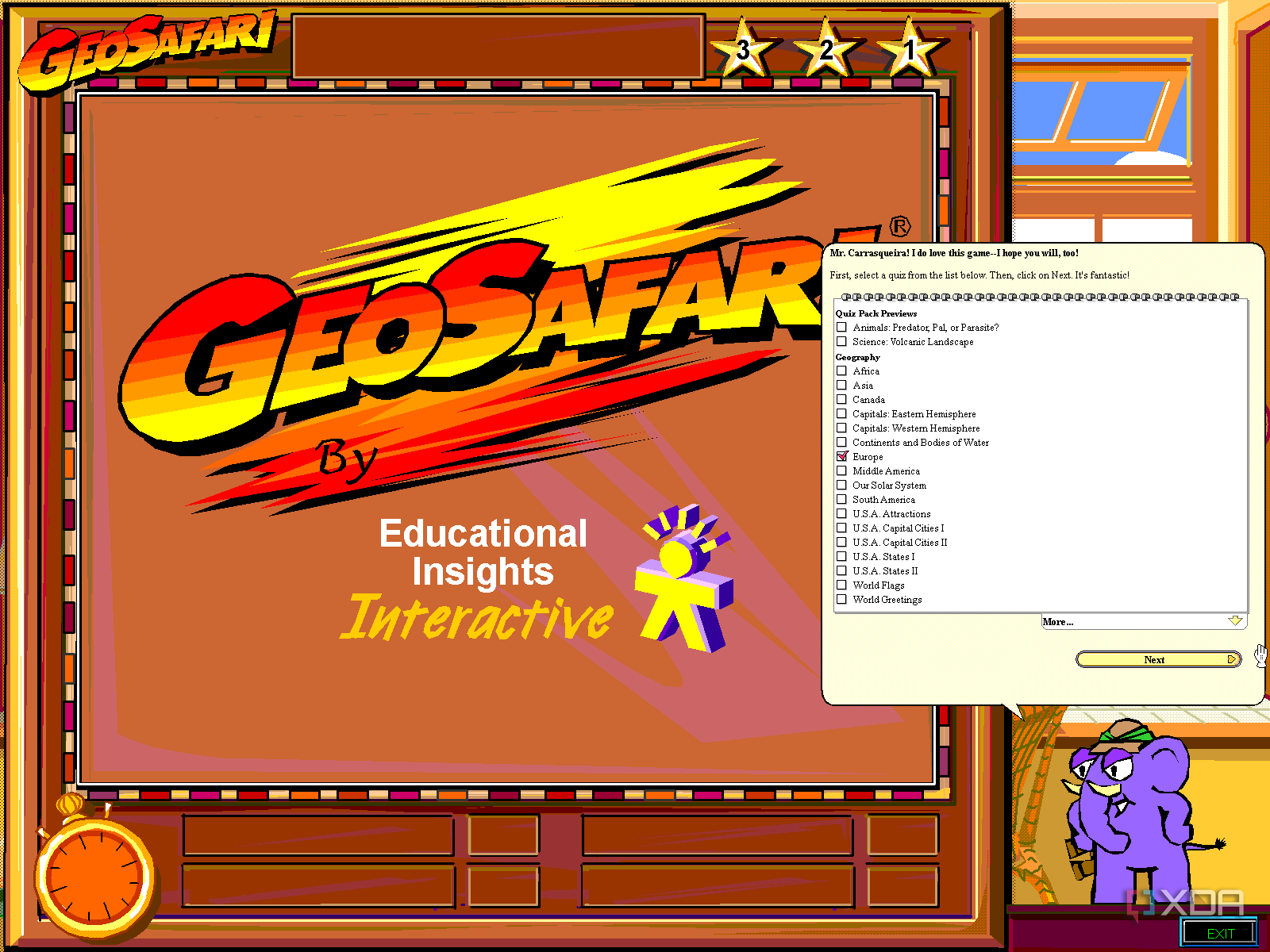Check Continents and Bodies of Water checkbox

pos(841,442)
